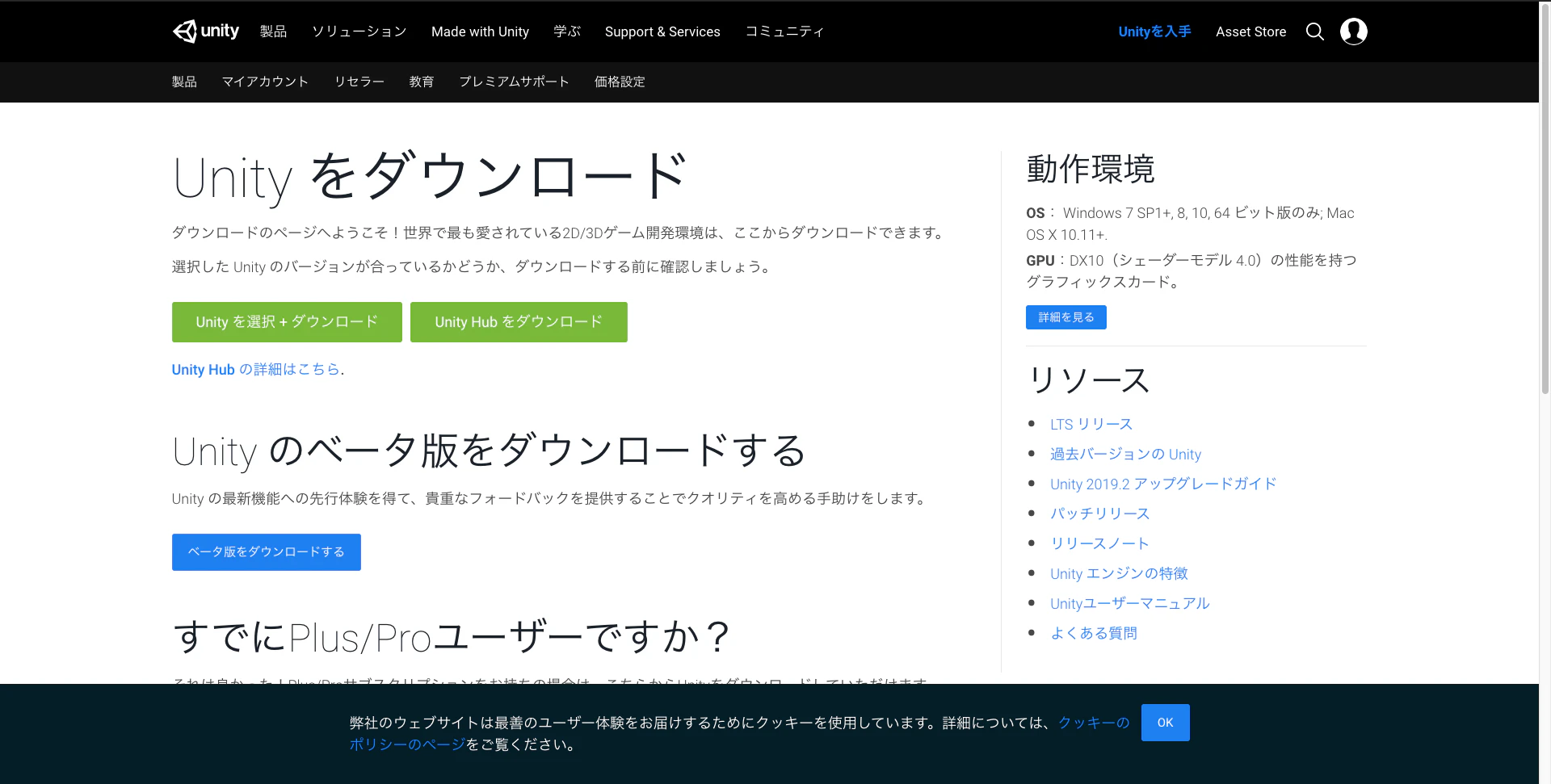Image resolution: width=1551 pixels, height=784 pixels.
Task: Open よくある質問 link
Action: click(1094, 633)
